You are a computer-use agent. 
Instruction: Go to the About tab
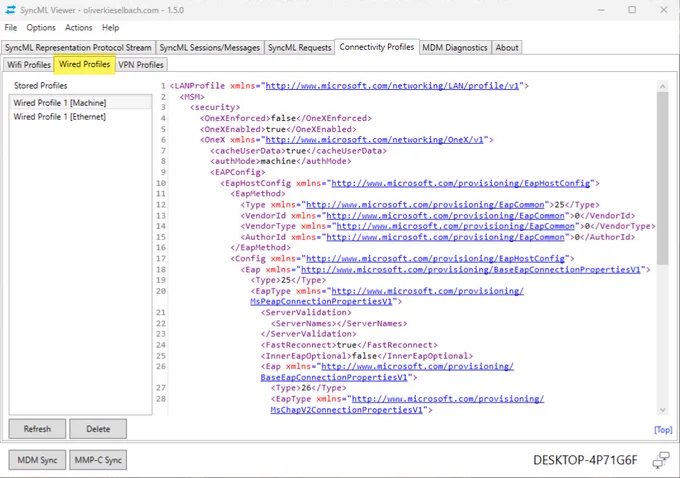(507, 48)
